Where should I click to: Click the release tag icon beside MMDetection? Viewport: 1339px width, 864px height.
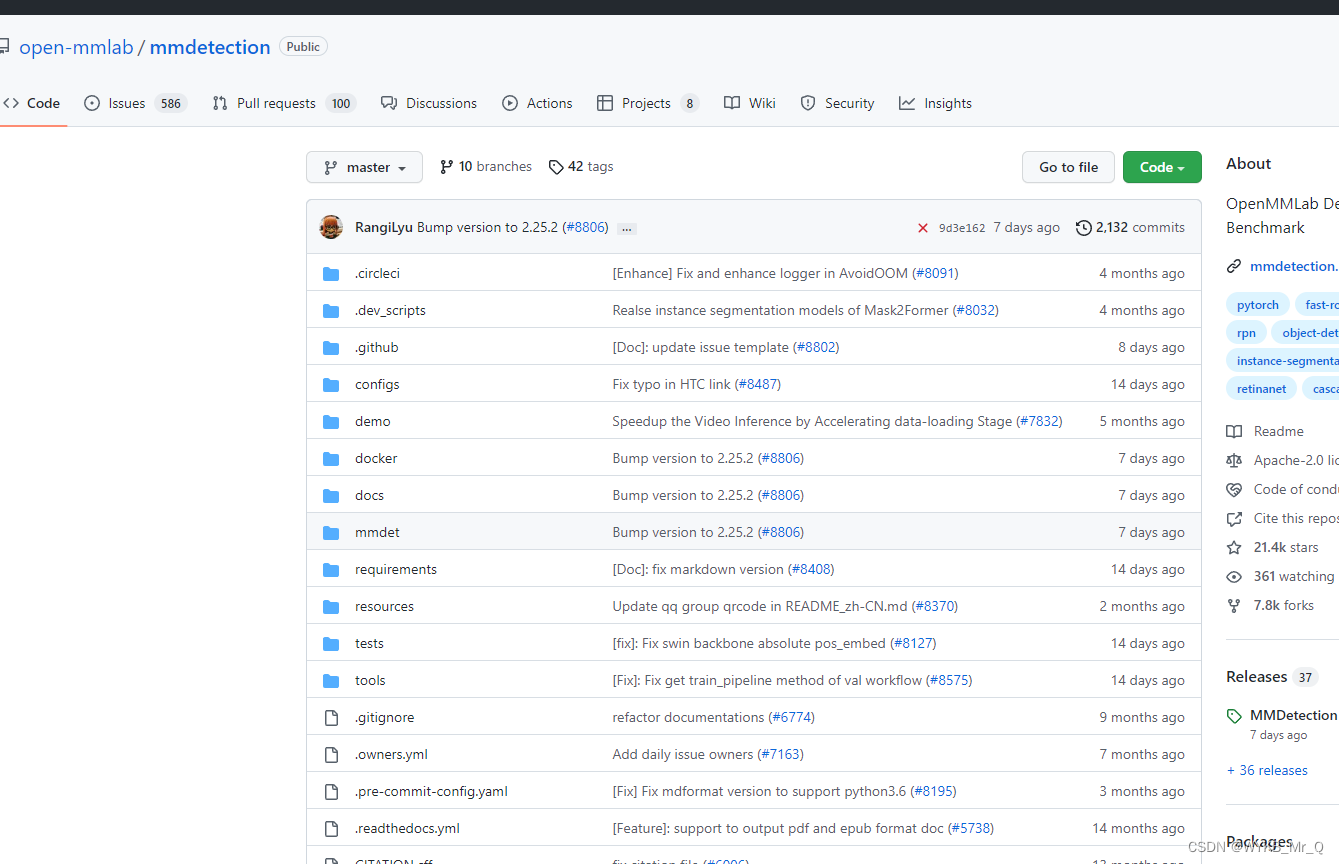(x=1234, y=716)
